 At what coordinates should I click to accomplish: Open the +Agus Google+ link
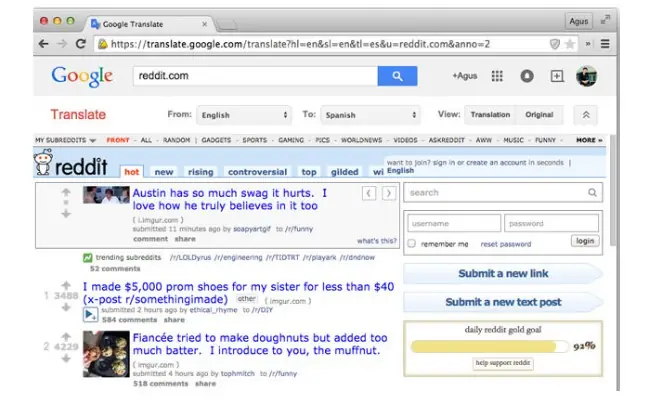click(x=465, y=76)
